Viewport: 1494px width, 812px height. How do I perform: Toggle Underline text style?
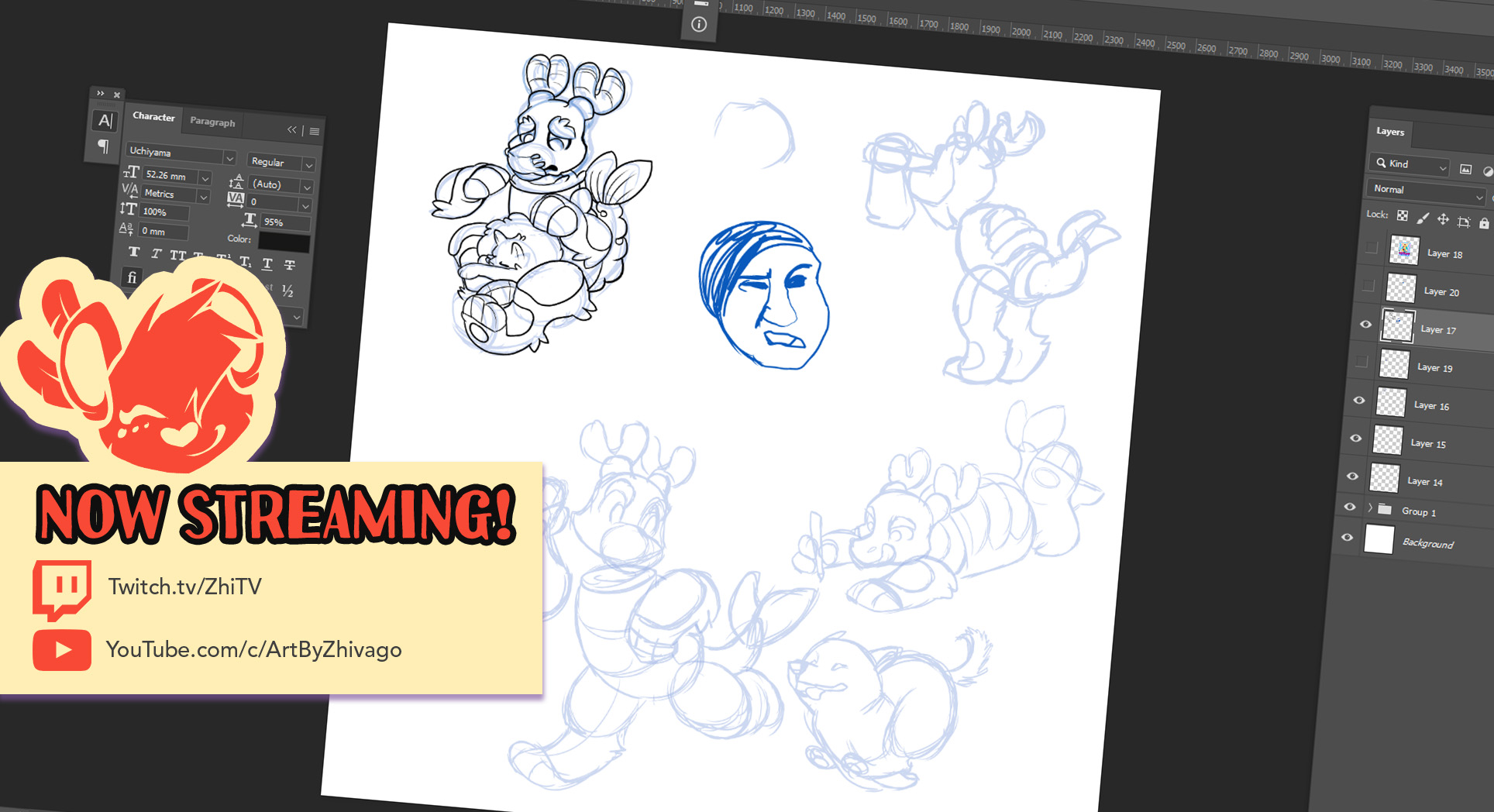pos(267,264)
